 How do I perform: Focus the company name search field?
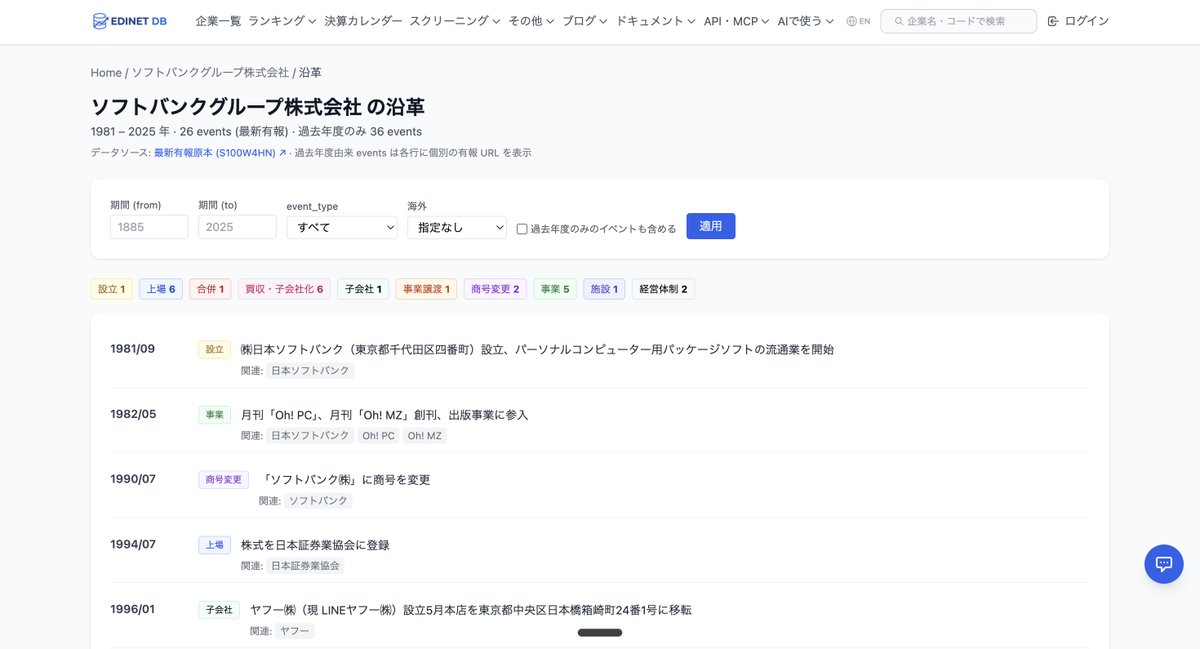(958, 21)
